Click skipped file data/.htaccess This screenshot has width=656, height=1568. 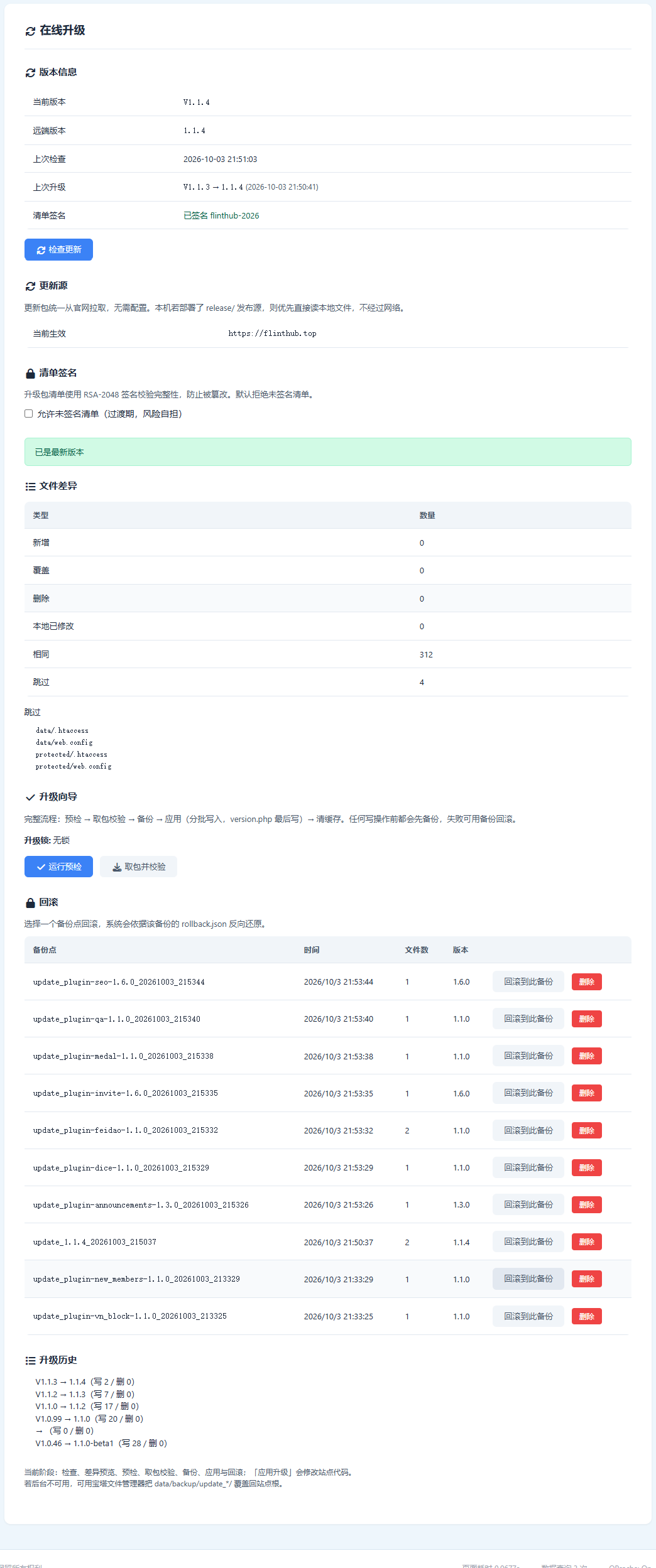[x=62, y=730]
